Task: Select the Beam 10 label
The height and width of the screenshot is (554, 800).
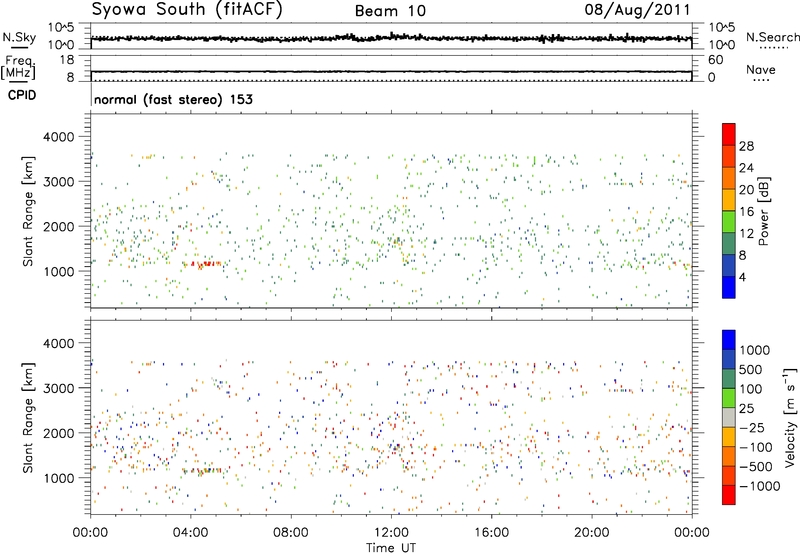Action: point(390,11)
